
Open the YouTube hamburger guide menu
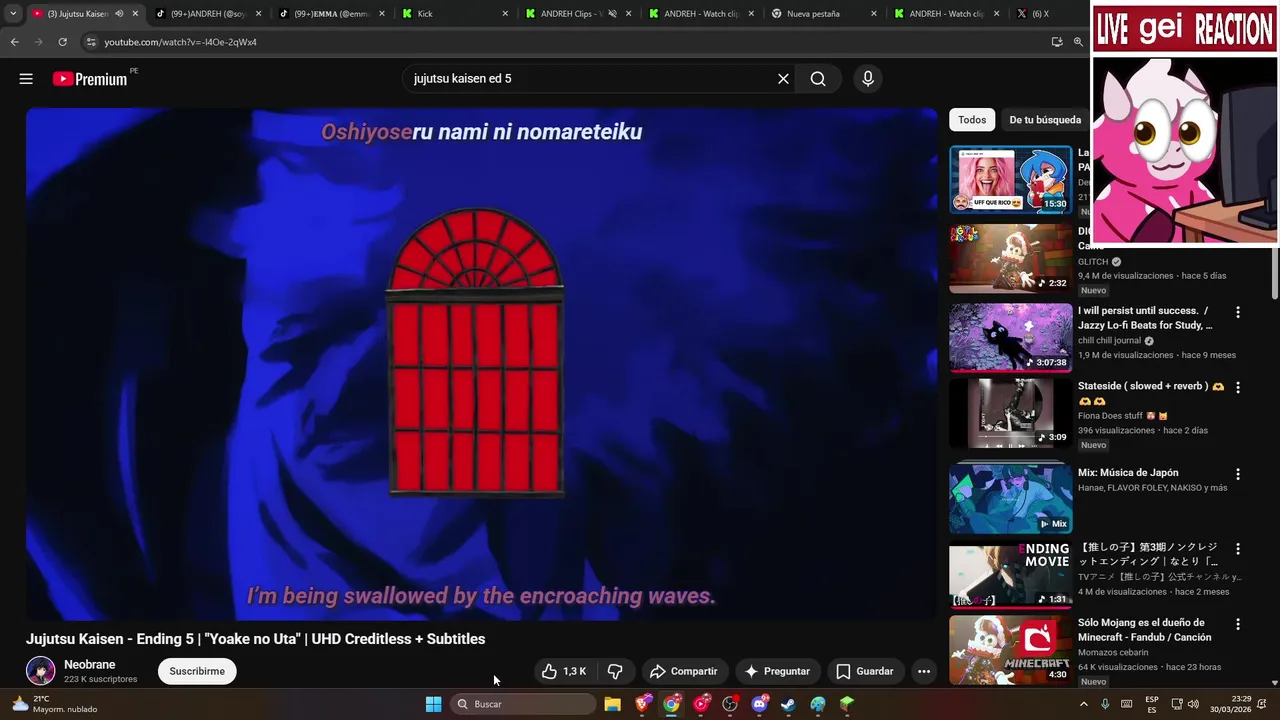26,79
